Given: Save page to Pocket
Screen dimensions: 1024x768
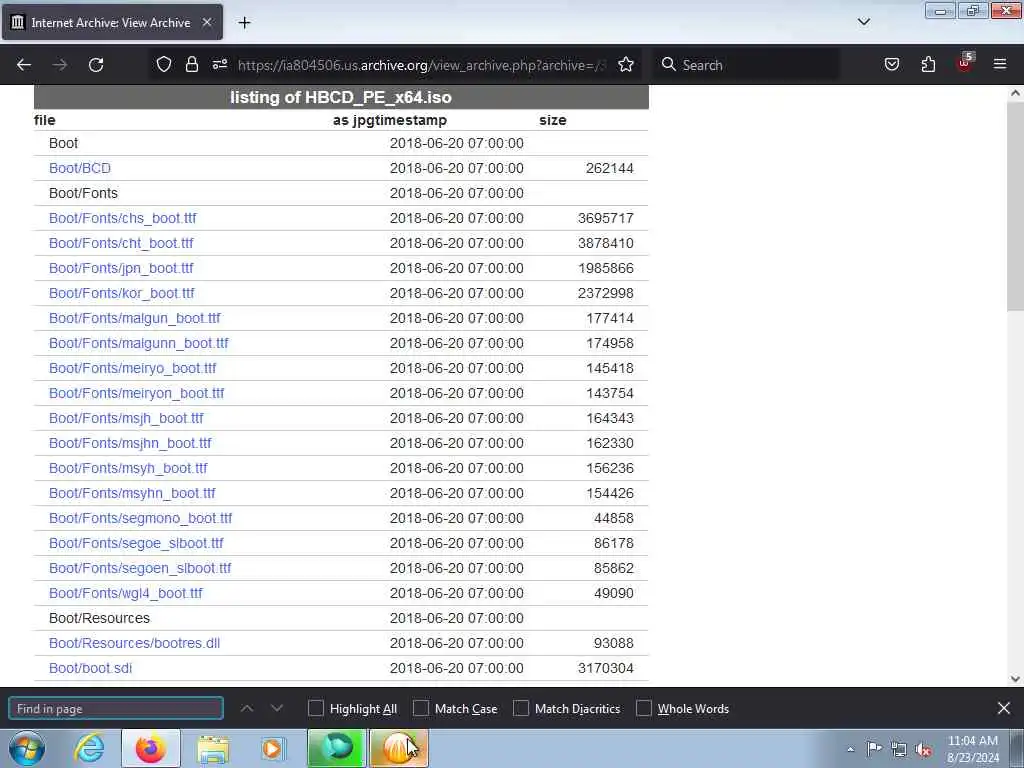Looking at the screenshot, I should click(891, 65).
